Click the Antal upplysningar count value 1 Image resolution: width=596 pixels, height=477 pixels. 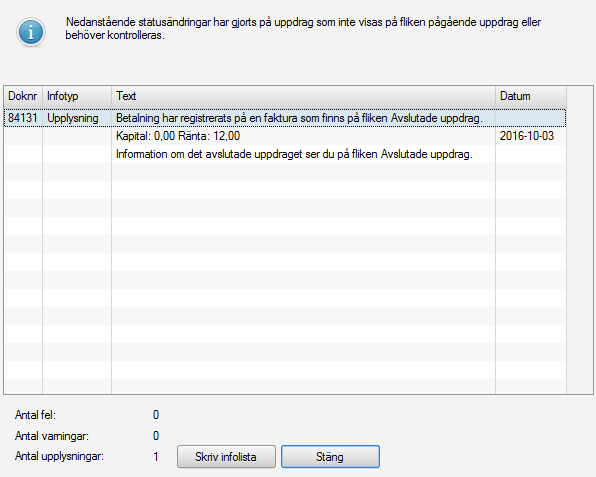(156, 456)
